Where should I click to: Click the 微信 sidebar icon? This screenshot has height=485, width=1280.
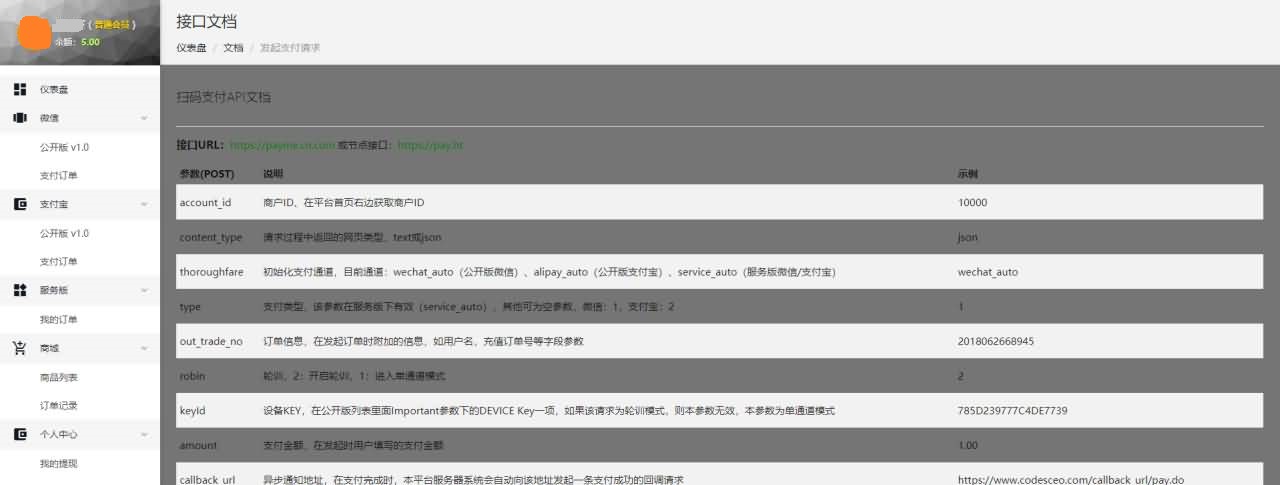pyautogui.click(x=20, y=118)
